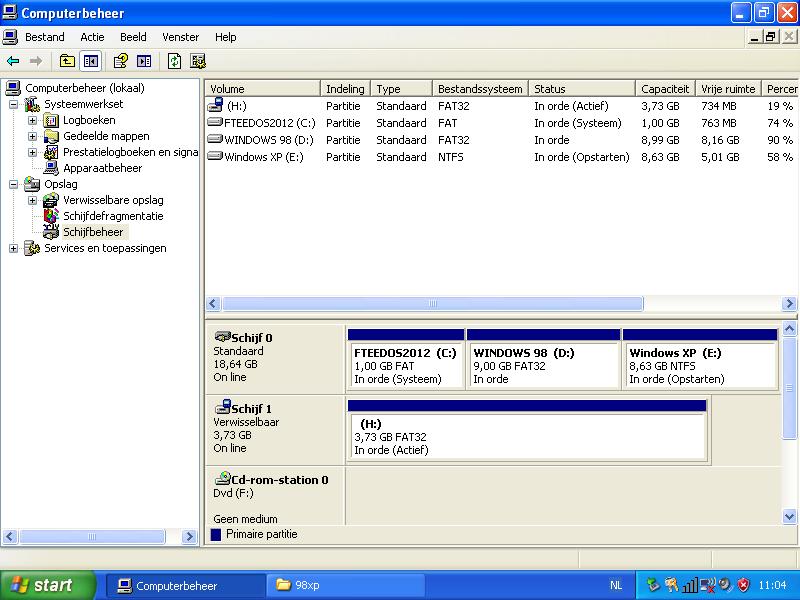Click the Schijf 0 disk icon
The height and width of the screenshot is (600, 800).
point(222,337)
